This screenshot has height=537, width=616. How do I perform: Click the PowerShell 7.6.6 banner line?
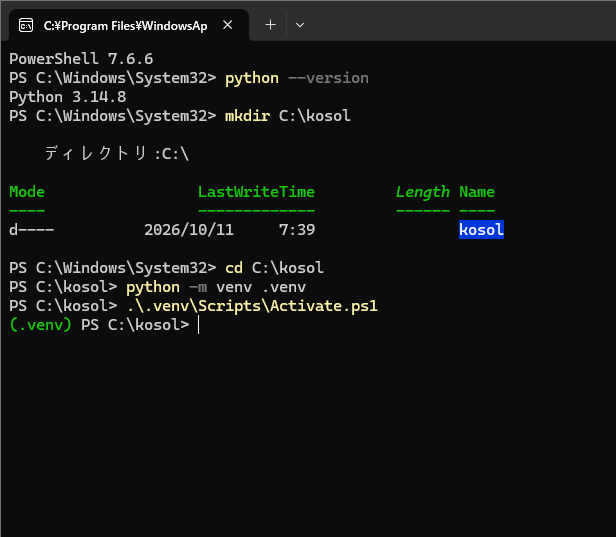pyautogui.click(x=81, y=59)
